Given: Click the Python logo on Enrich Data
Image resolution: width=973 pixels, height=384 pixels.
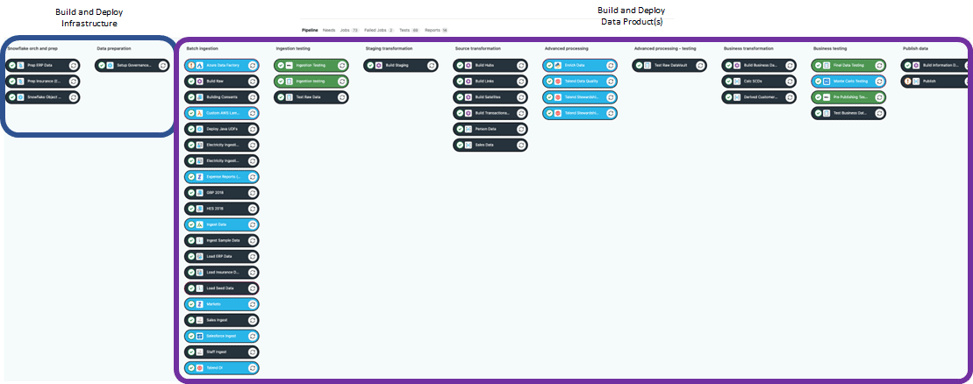Looking at the screenshot, I should [x=558, y=65].
